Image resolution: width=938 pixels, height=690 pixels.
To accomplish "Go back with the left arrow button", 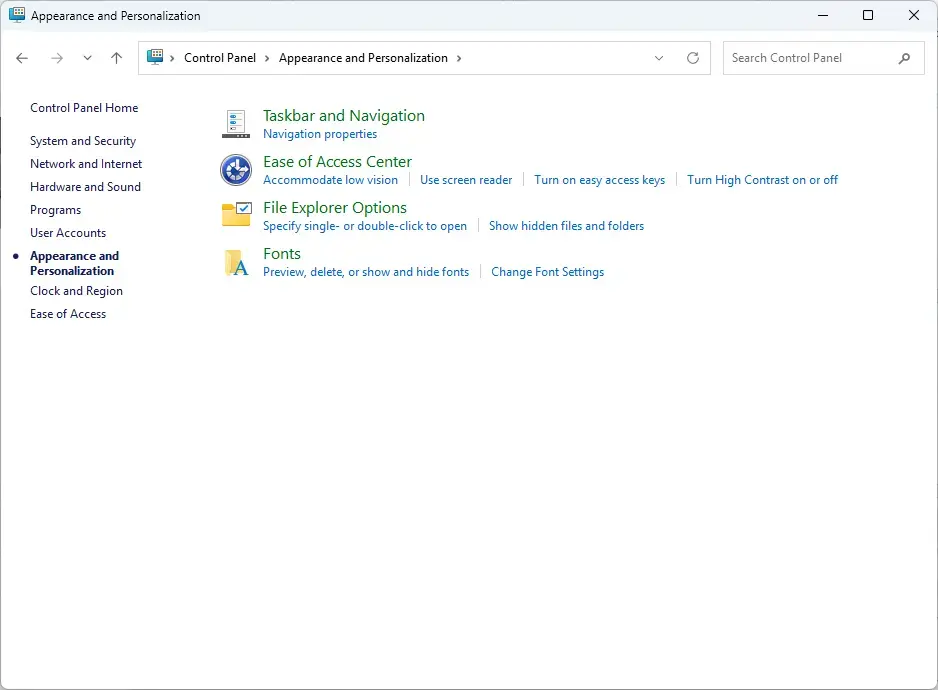I will coord(22,58).
